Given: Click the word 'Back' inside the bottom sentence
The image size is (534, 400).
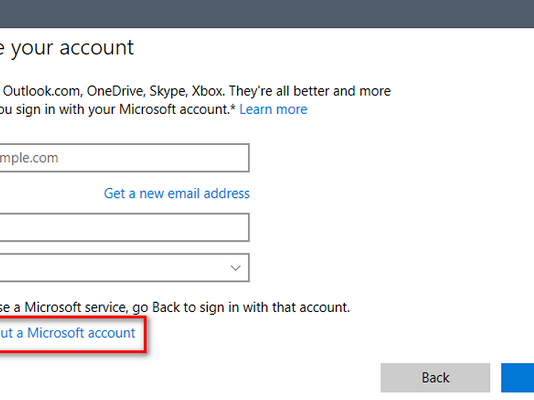Looking at the screenshot, I should tap(166, 307).
